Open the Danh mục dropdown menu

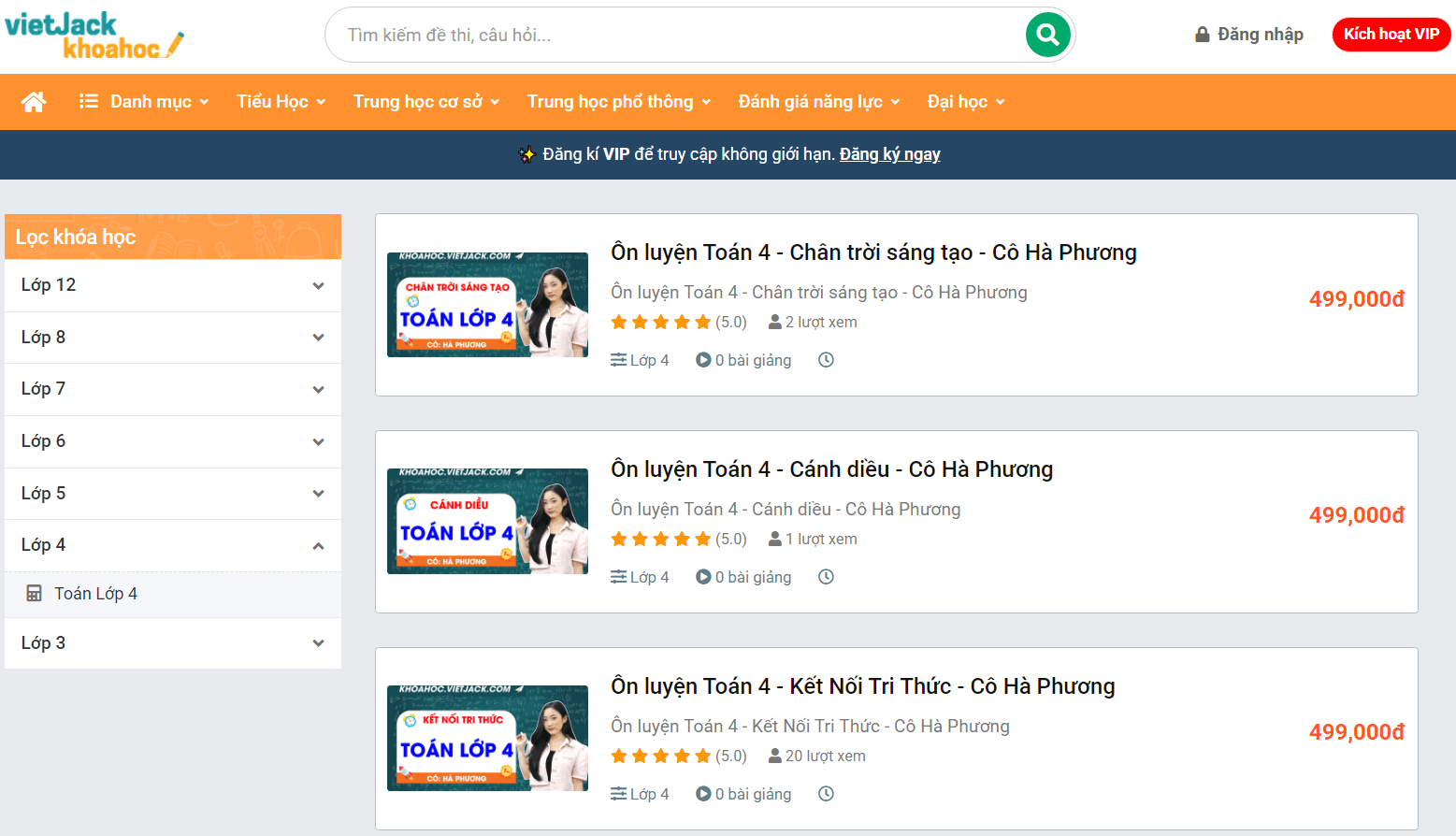pos(145,101)
